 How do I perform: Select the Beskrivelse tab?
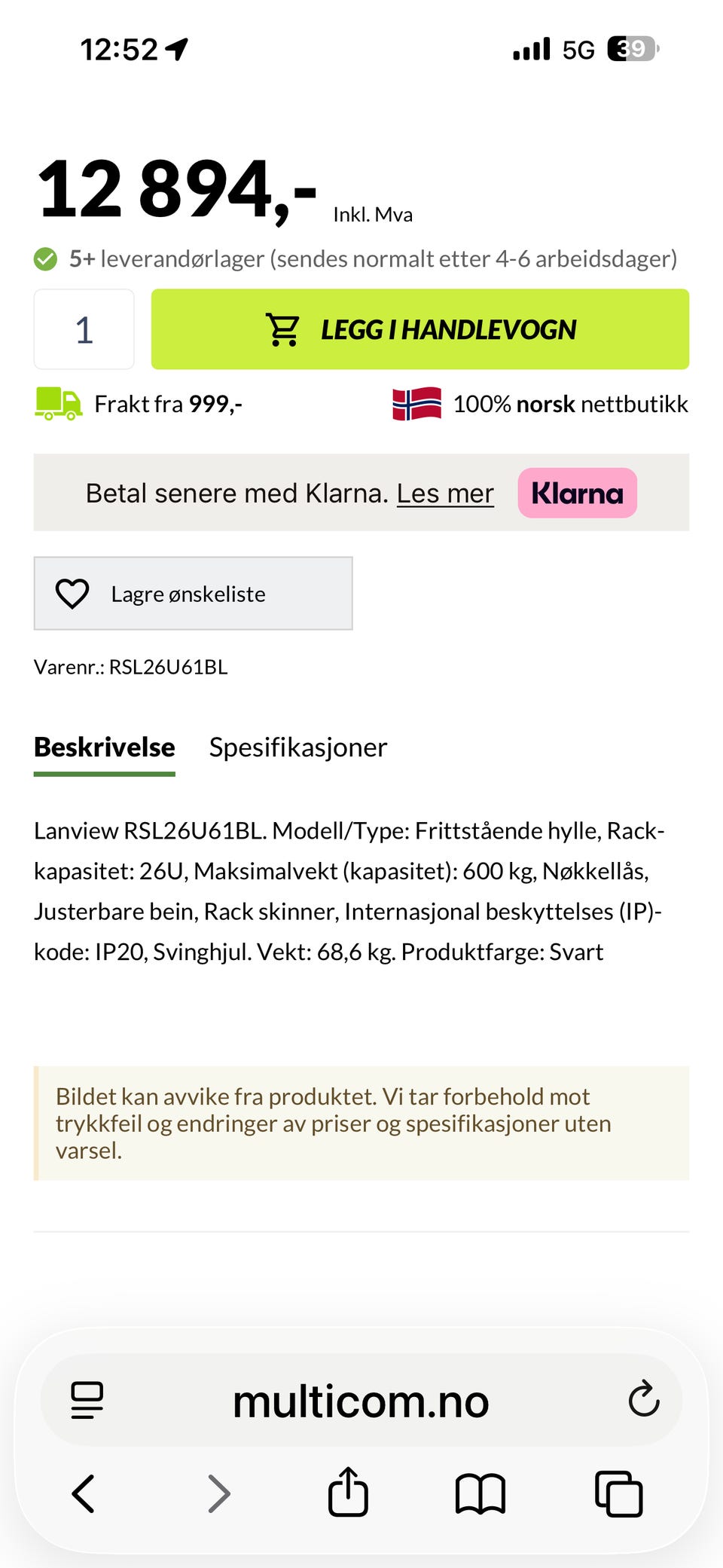click(105, 747)
